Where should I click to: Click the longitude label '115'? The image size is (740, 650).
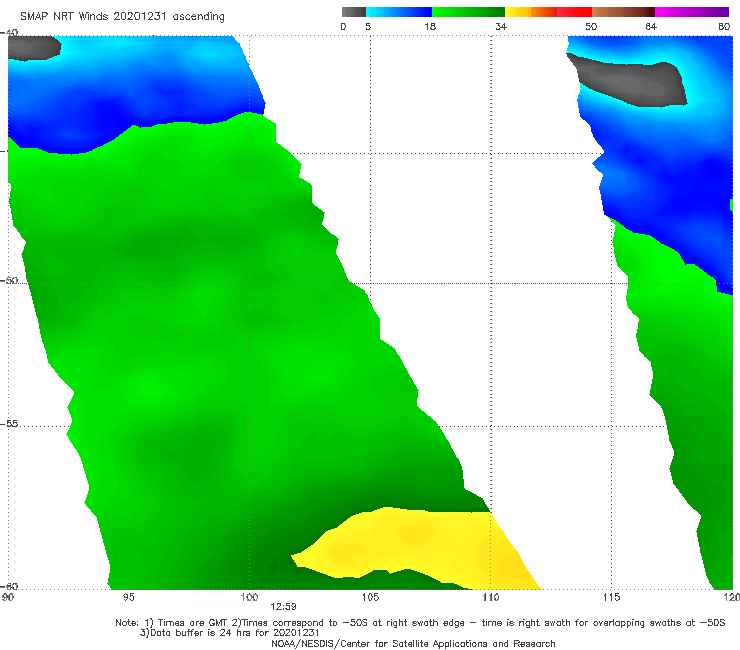coord(612,598)
